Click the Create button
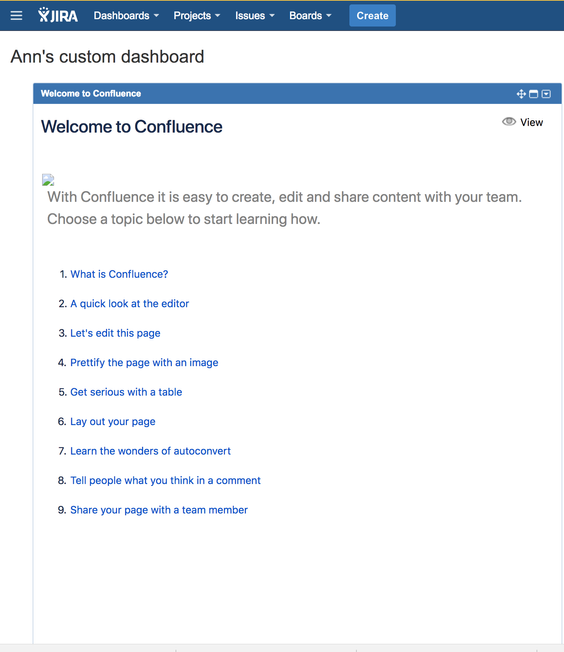The height and width of the screenshot is (652, 564). point(372,16)
